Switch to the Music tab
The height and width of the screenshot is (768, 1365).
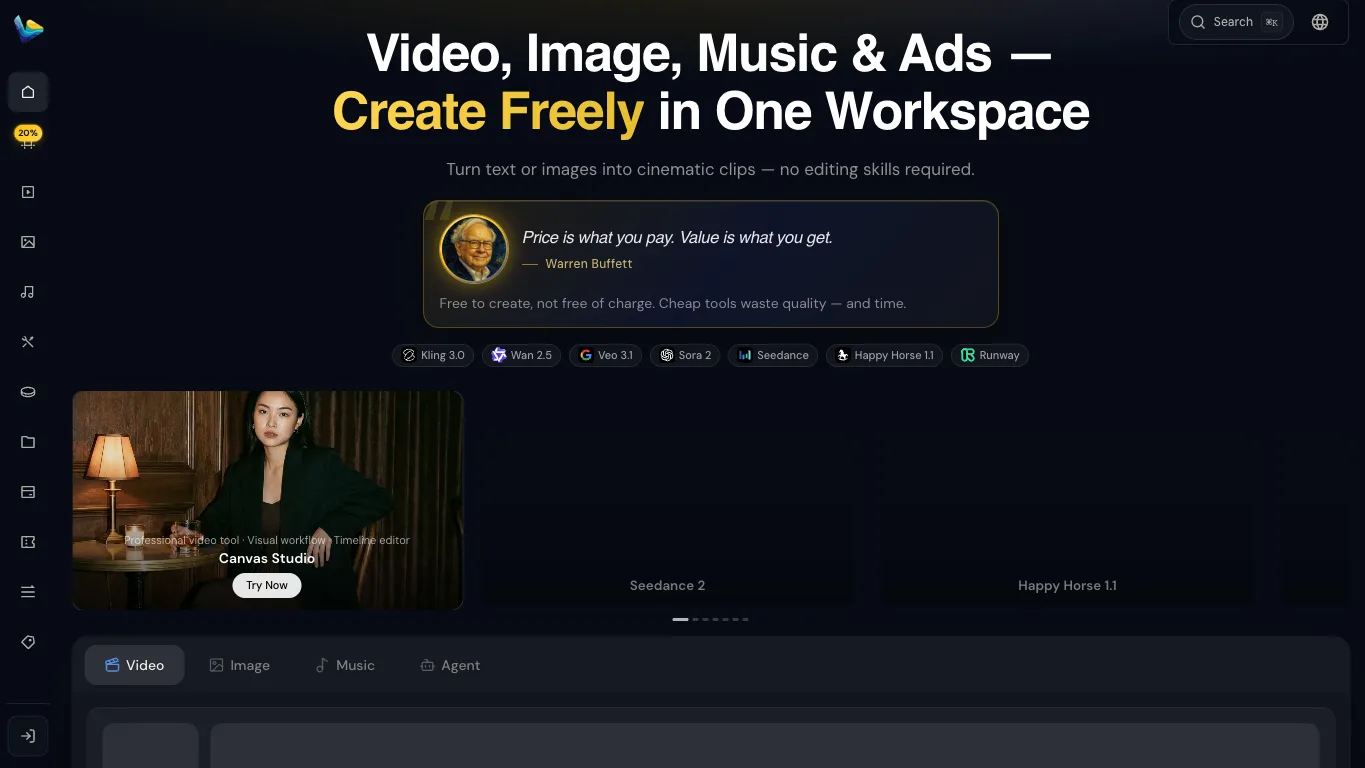(x=345, y=665)
